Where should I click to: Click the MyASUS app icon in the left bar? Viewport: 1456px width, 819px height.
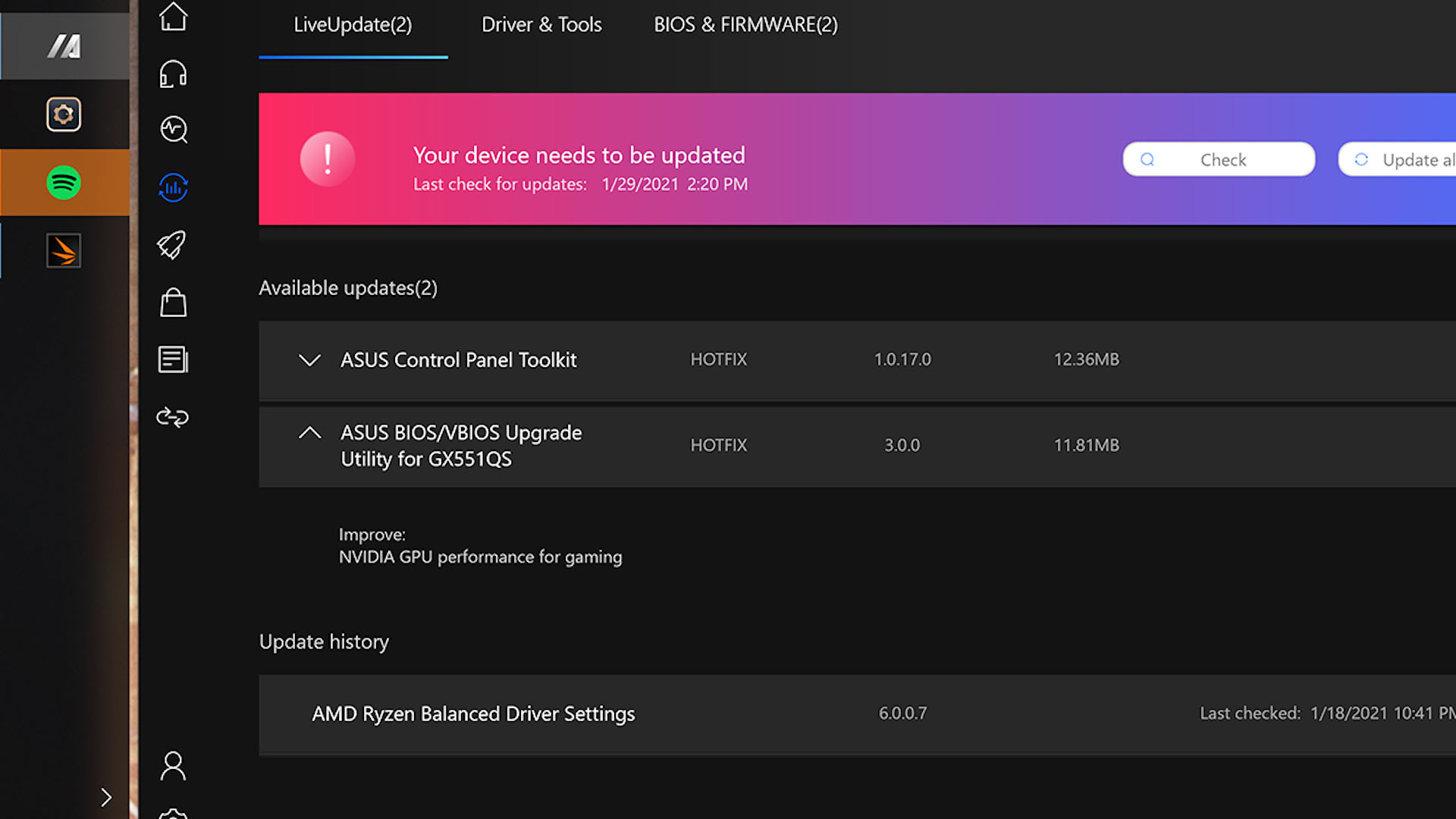click(64, 46)
